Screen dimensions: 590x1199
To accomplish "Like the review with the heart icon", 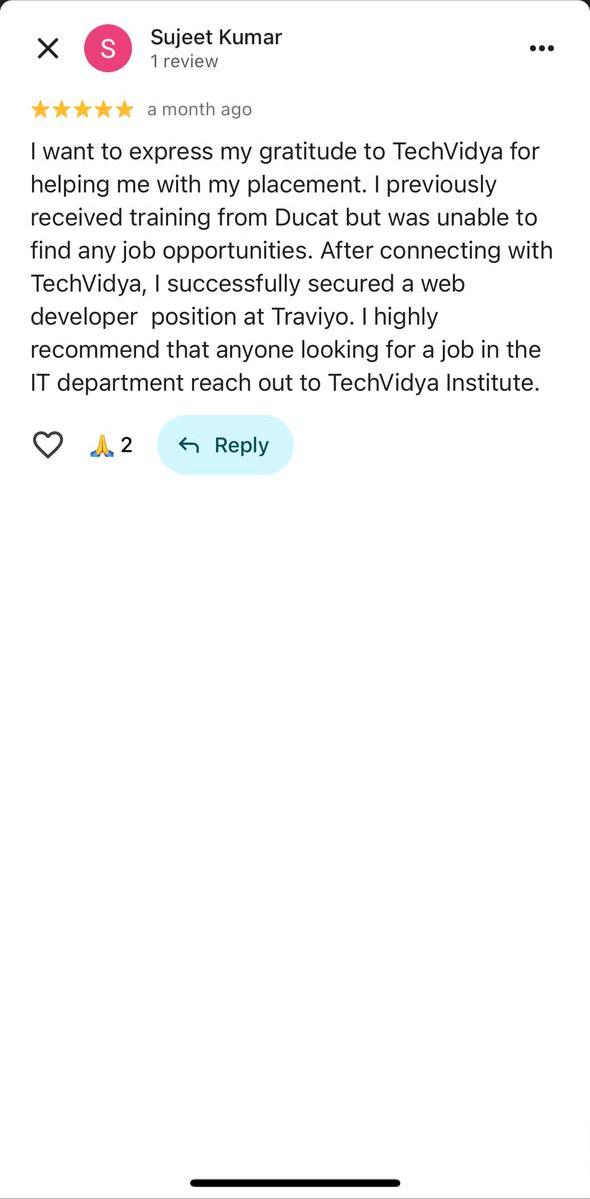I will coord(47,445).
